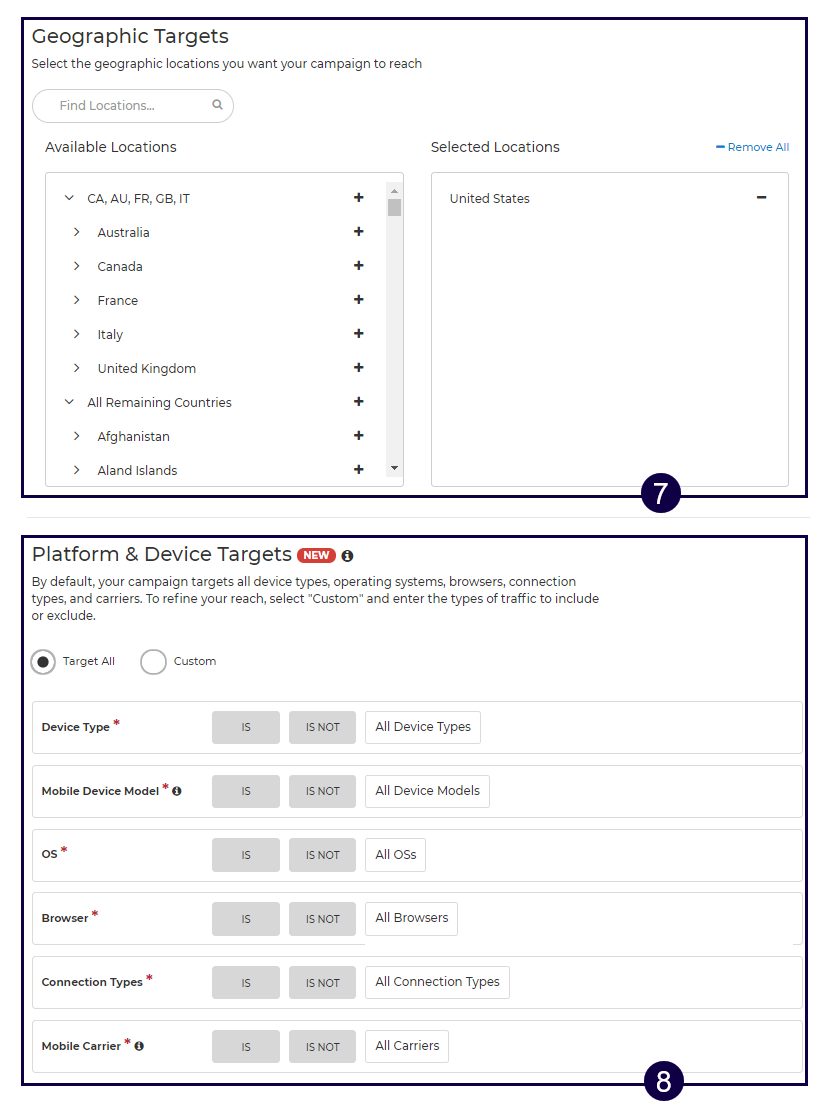Screen dimensions: 818x1103
Task: Collapse the CA, AU, FR, GB, IT group
Action: (x=69, y=198)
